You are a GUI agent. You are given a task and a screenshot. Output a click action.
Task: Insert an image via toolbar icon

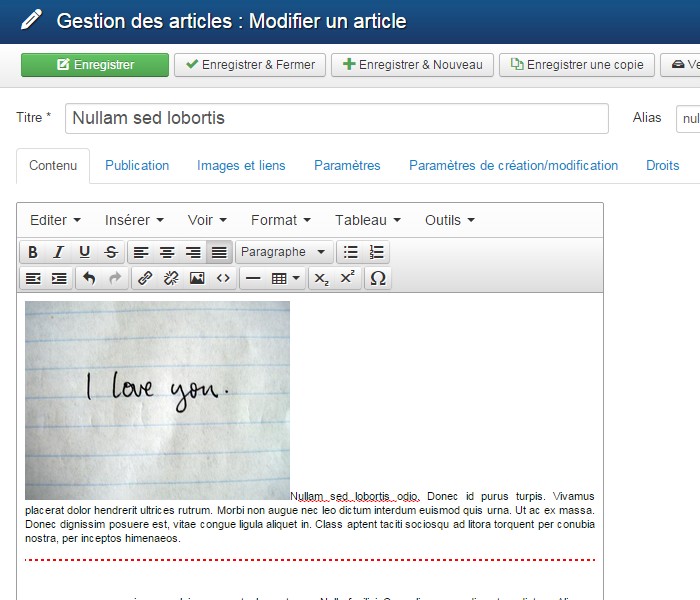pyautogui.click(x=197, y=279)
